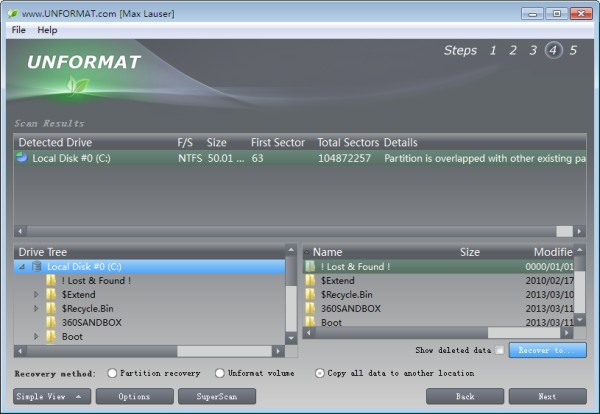Sort by First Sector column header
The image size is (600, 414).
tap(278, 142)
